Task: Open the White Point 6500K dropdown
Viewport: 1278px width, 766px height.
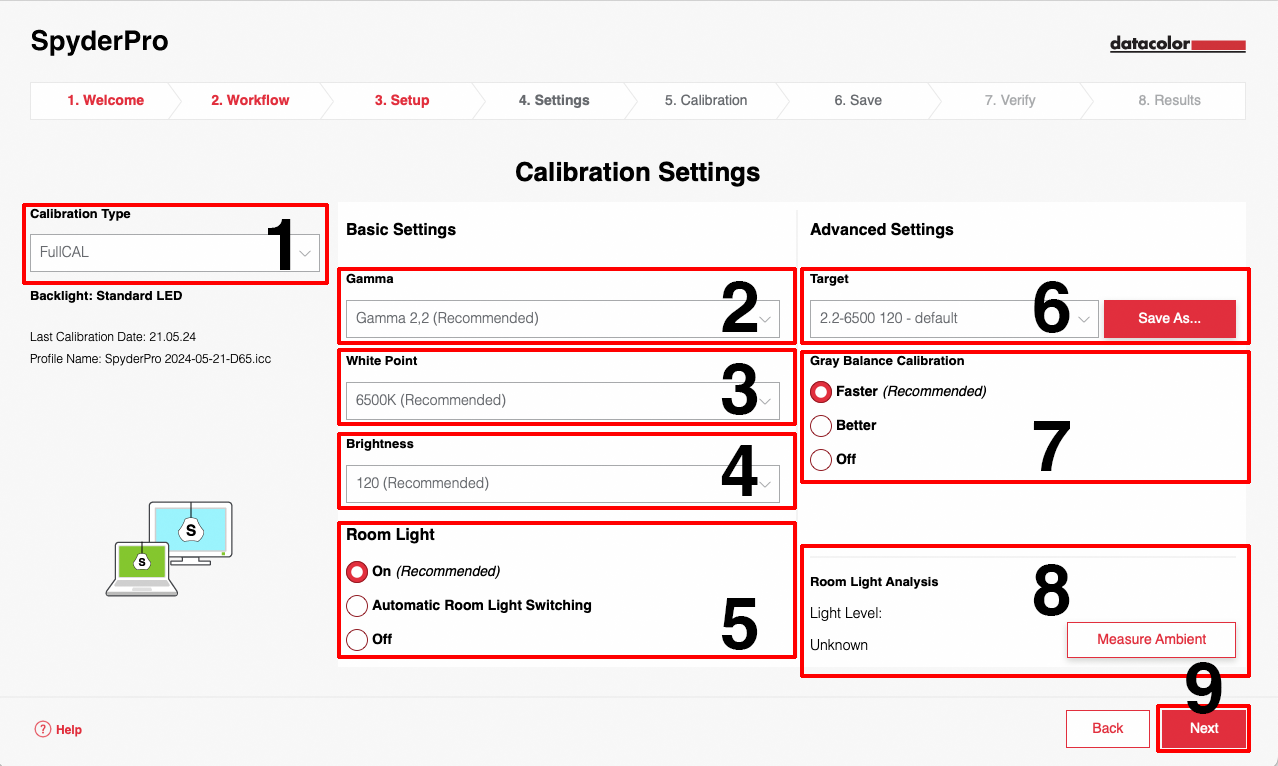Action: tap(563, 401)
